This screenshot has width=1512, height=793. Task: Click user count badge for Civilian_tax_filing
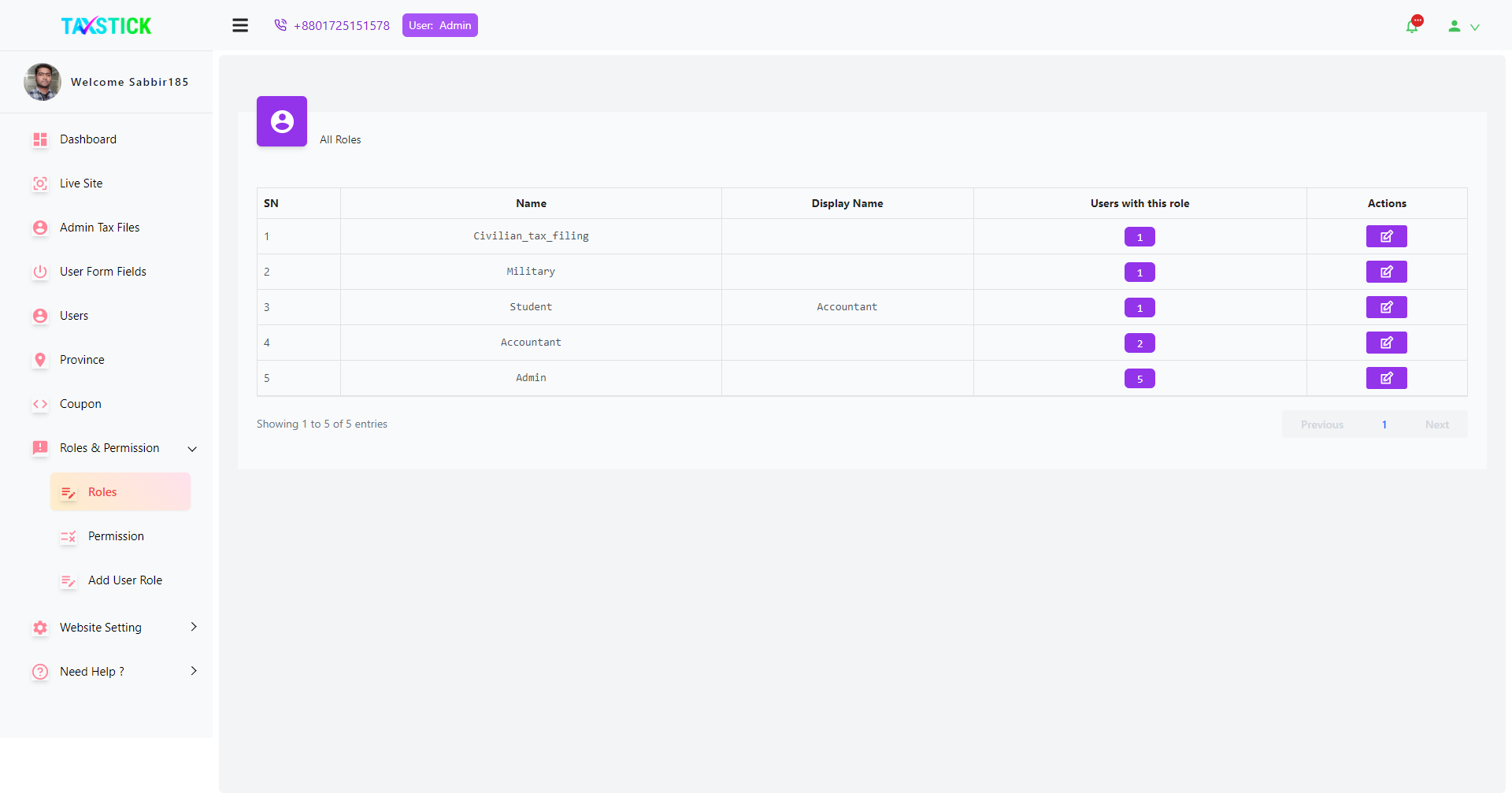(1140, 237)
